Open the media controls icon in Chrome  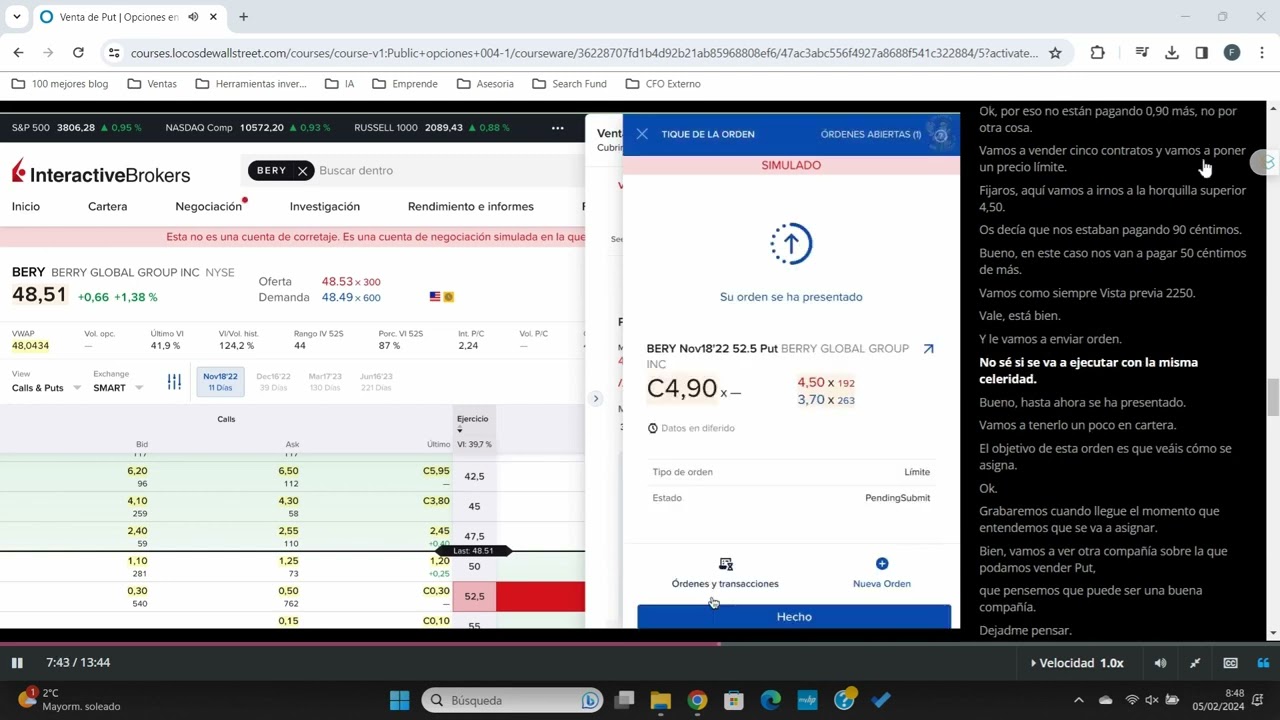click(1141, 53)
